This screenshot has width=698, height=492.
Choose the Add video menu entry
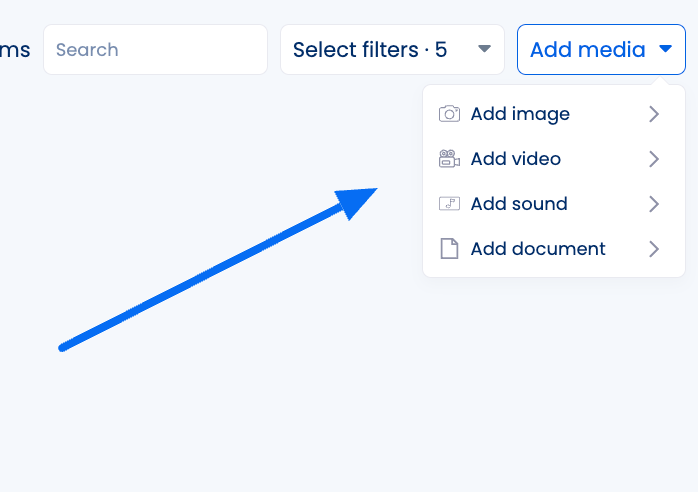click(x=554, y=159)
